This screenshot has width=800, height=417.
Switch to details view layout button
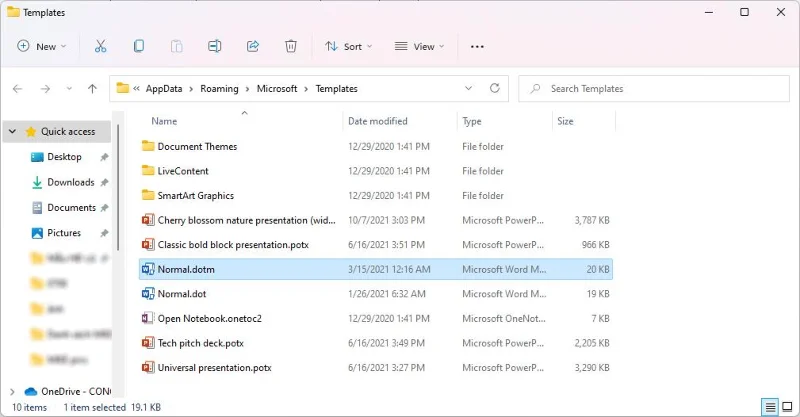coord(770,407)
